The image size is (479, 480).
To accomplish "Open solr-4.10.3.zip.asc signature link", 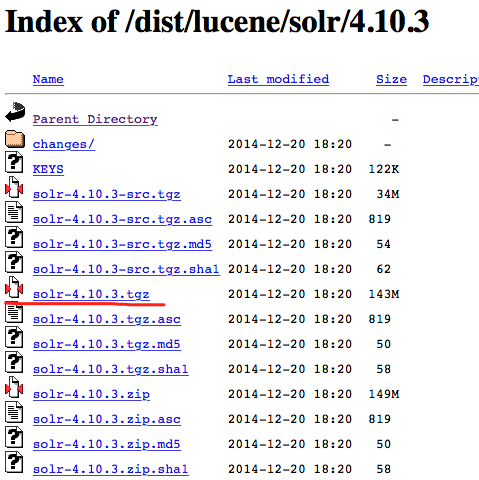I will (x=107, y=419).
